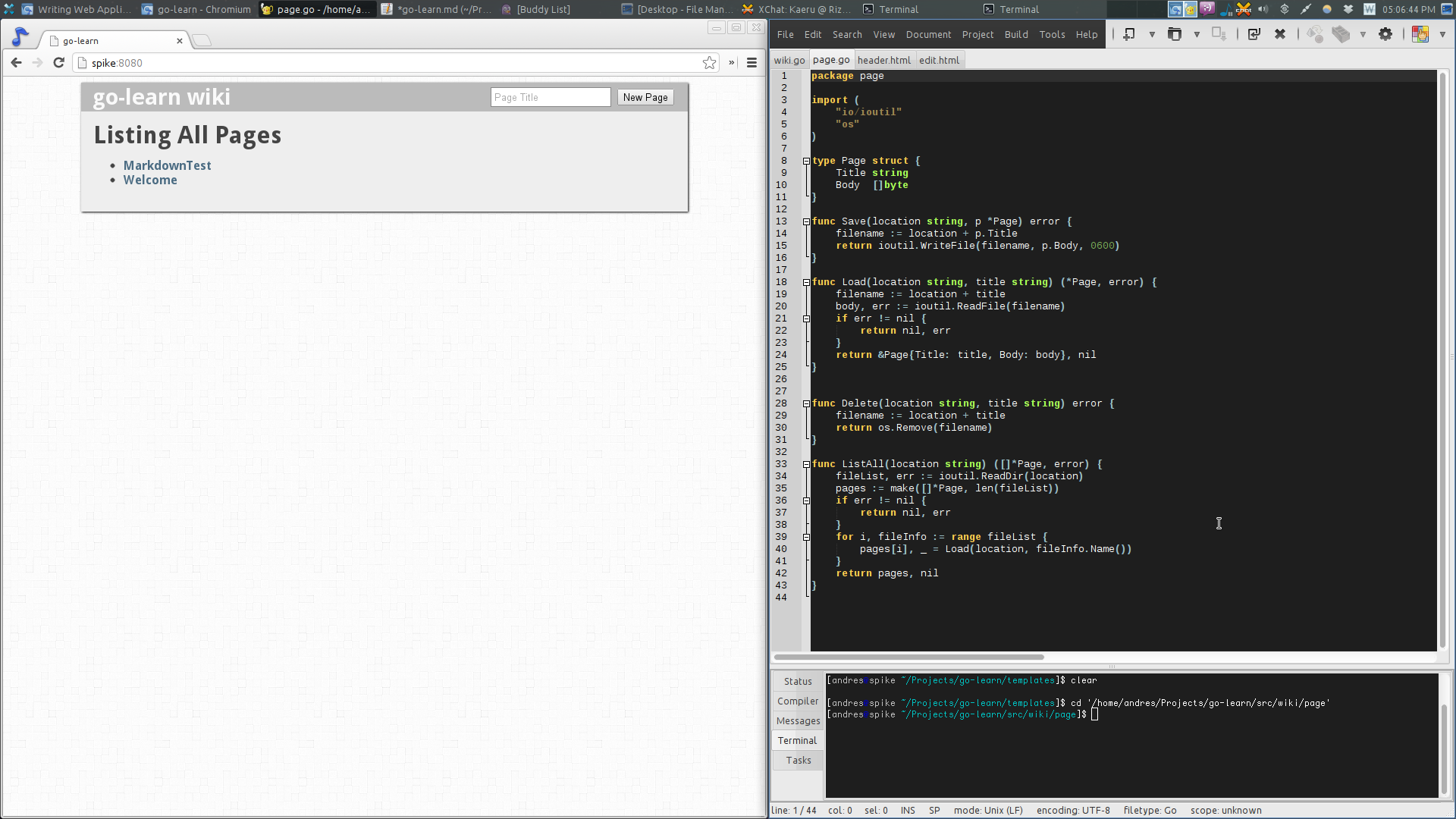
Task: Switch to the header.html editor tab
Action: coord(883,60)
